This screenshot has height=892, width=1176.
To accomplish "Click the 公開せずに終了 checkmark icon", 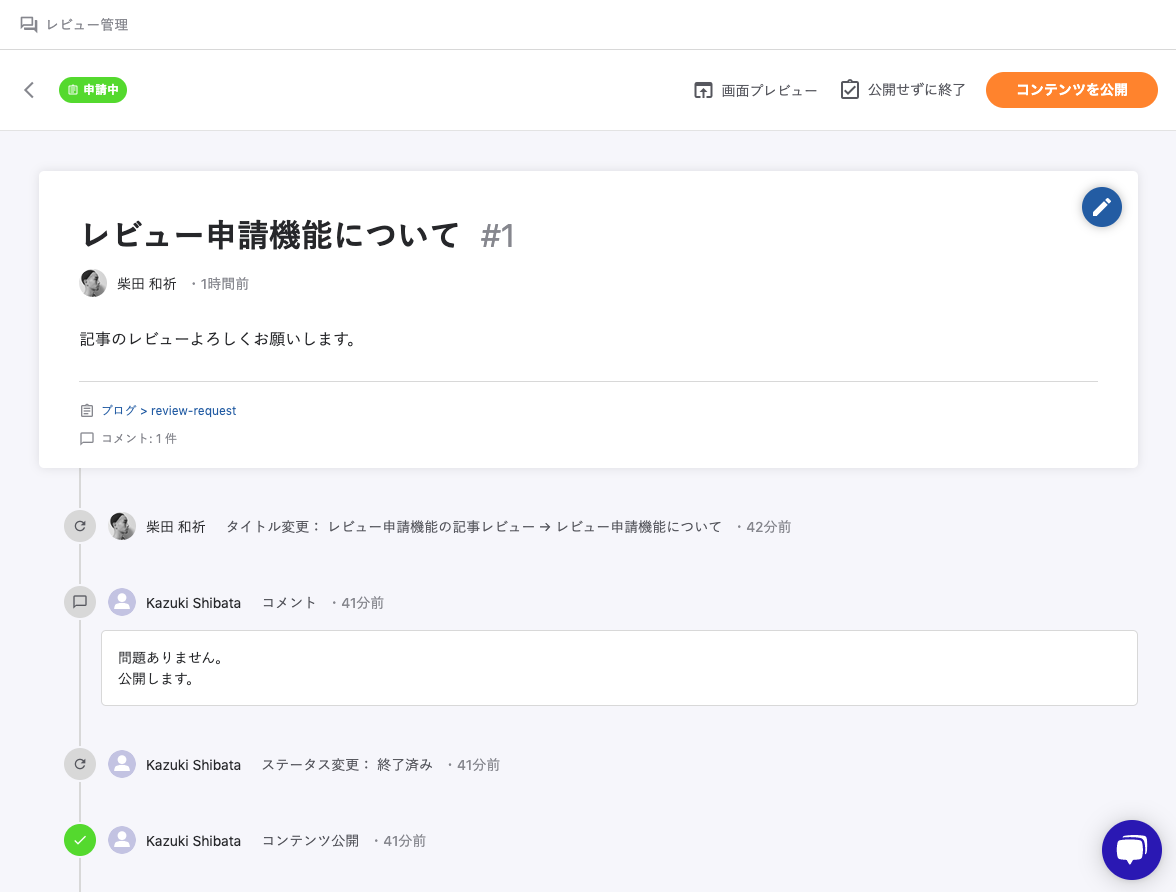I will 850,90.
